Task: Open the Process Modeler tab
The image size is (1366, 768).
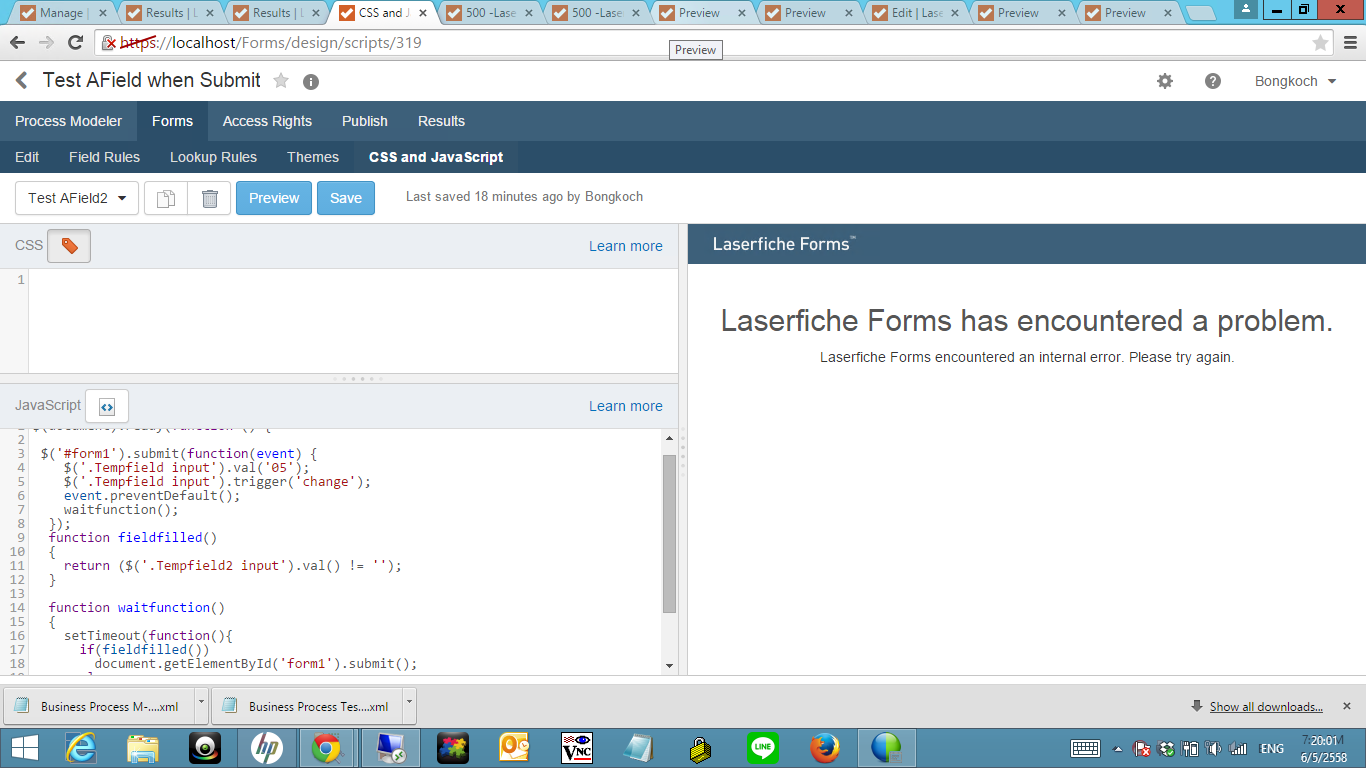Action: pos(68,121)
